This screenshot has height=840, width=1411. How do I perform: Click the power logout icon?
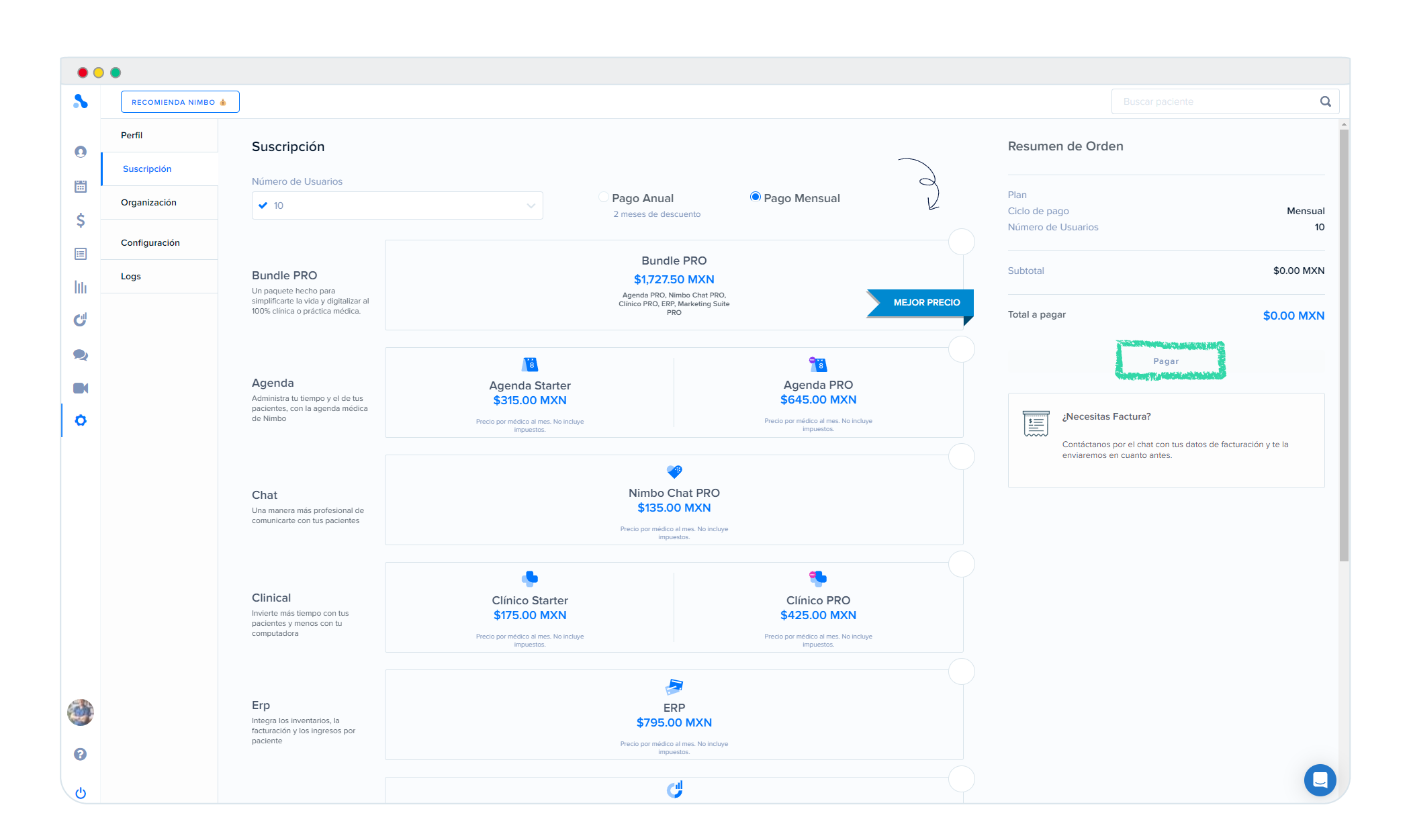(81, 793)
